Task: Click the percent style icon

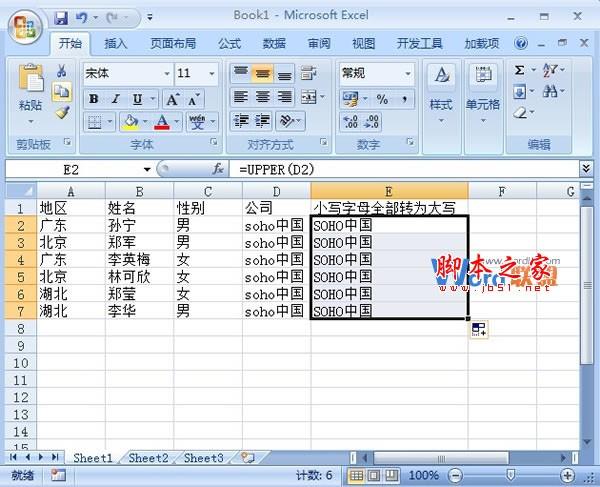Action: pyautogui.click(x=382, y=99)
